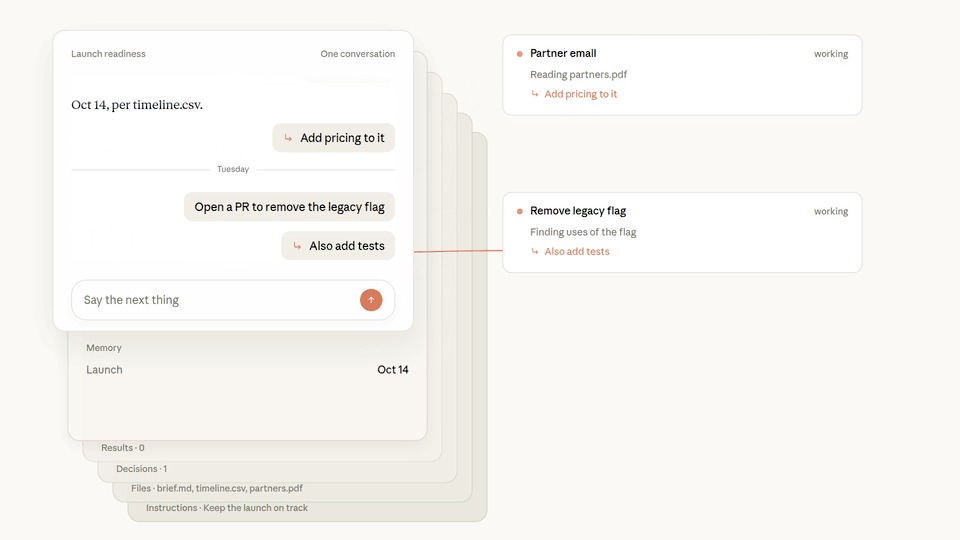Click the reply arrow in 'Add pricing to it' bubble
This screenshot has height=540, width=960.
(288, 138)
